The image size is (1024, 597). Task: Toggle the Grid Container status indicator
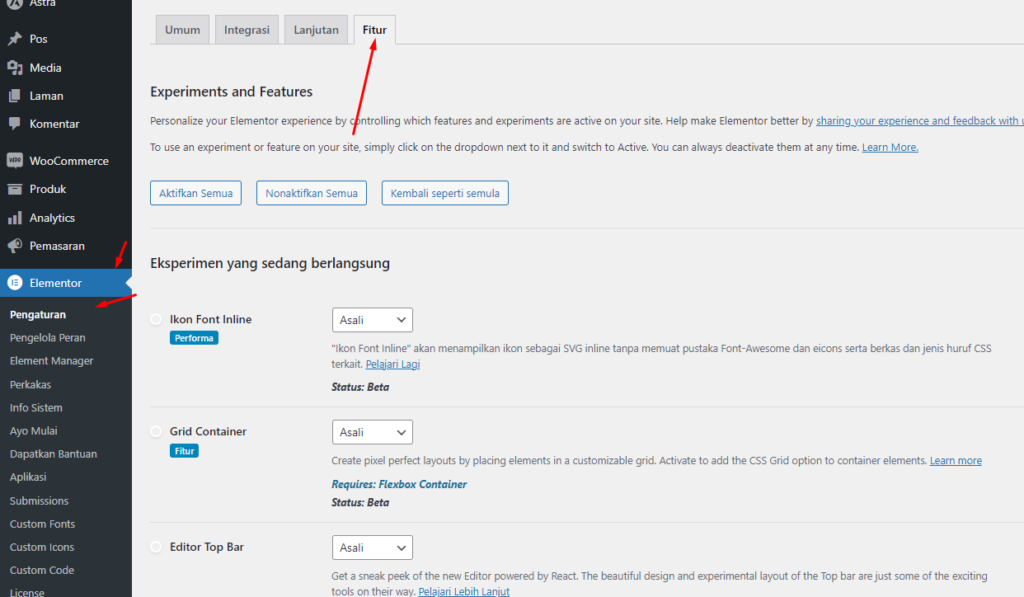coord(155,432)
